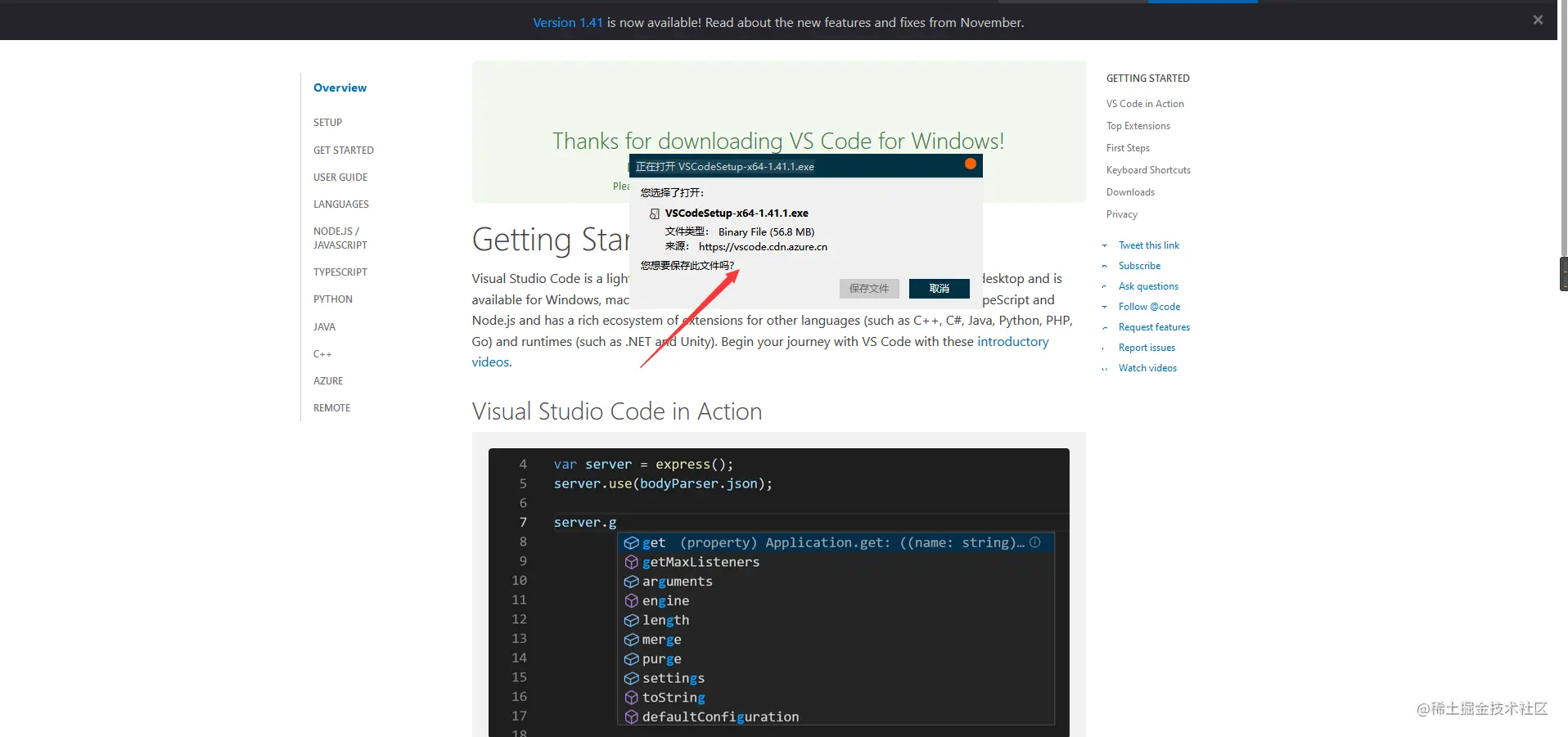
Task: Open the USER GUIDE docs section
Action: (x=340, y=178)
